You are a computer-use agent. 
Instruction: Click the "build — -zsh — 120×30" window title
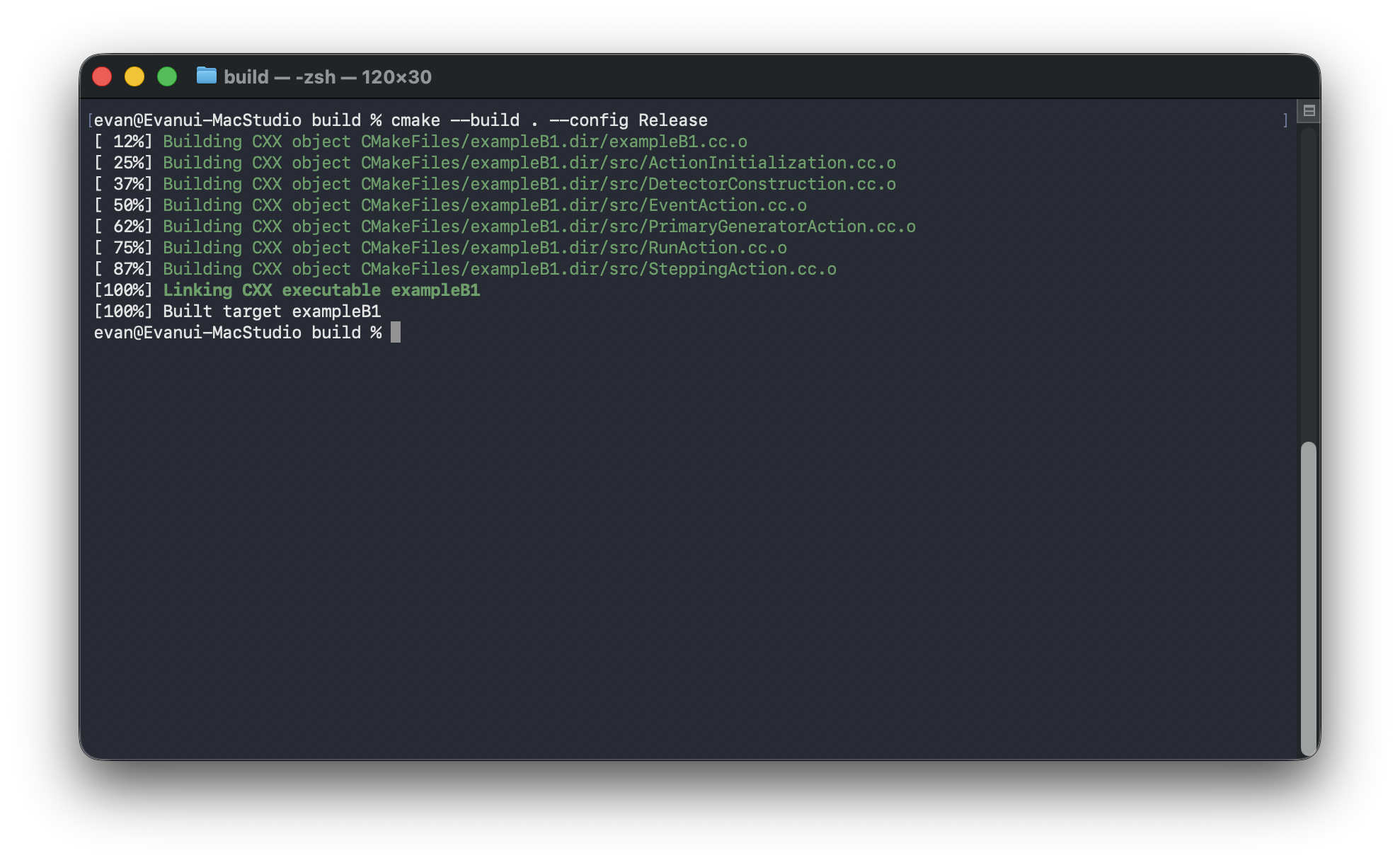327,77
